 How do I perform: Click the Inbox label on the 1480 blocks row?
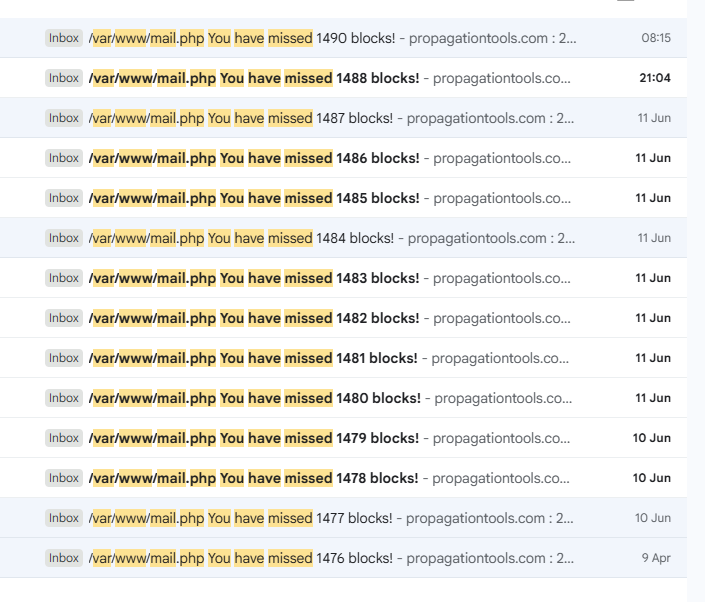click(x=64, y=398)
